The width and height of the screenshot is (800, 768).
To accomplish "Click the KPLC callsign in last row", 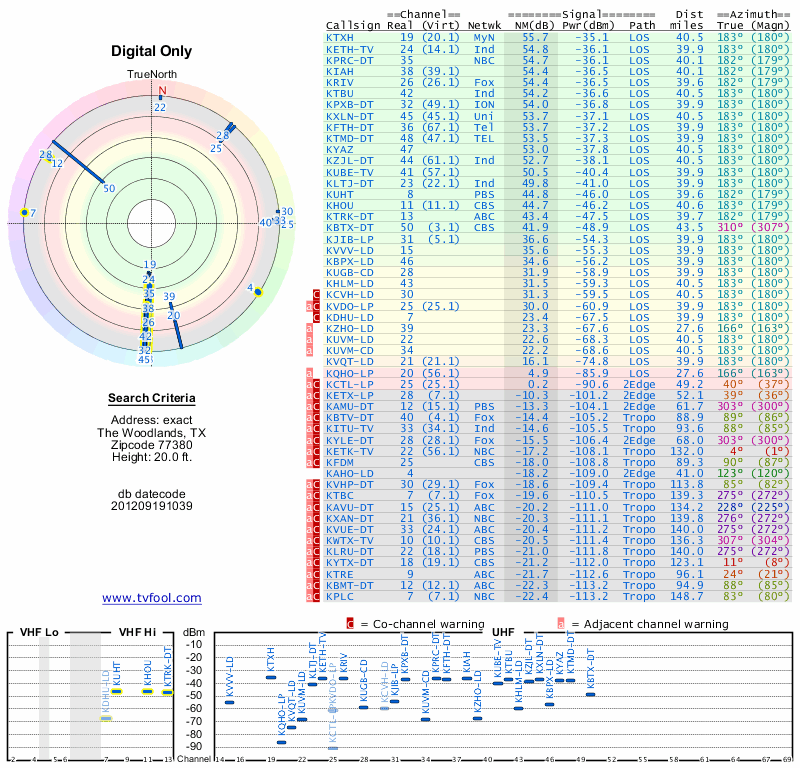I will (x=340, y=596).
